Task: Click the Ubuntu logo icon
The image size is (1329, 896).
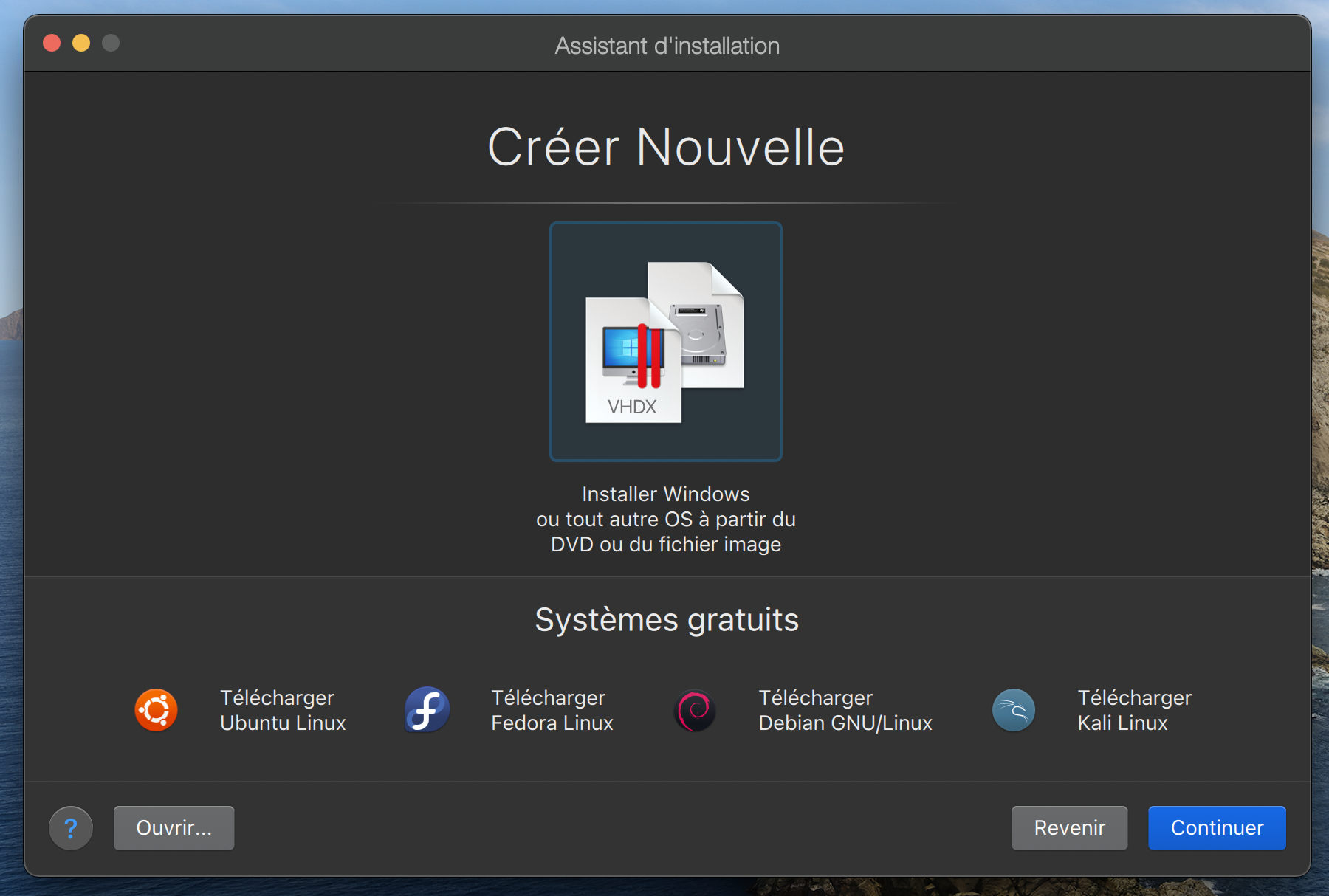Action: pos(156,710)
